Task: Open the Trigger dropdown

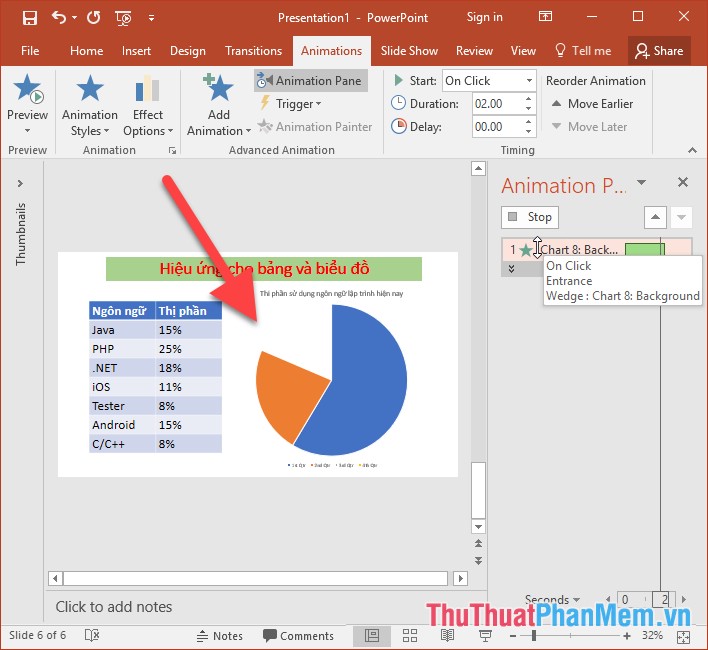Action: pos(291,104)
